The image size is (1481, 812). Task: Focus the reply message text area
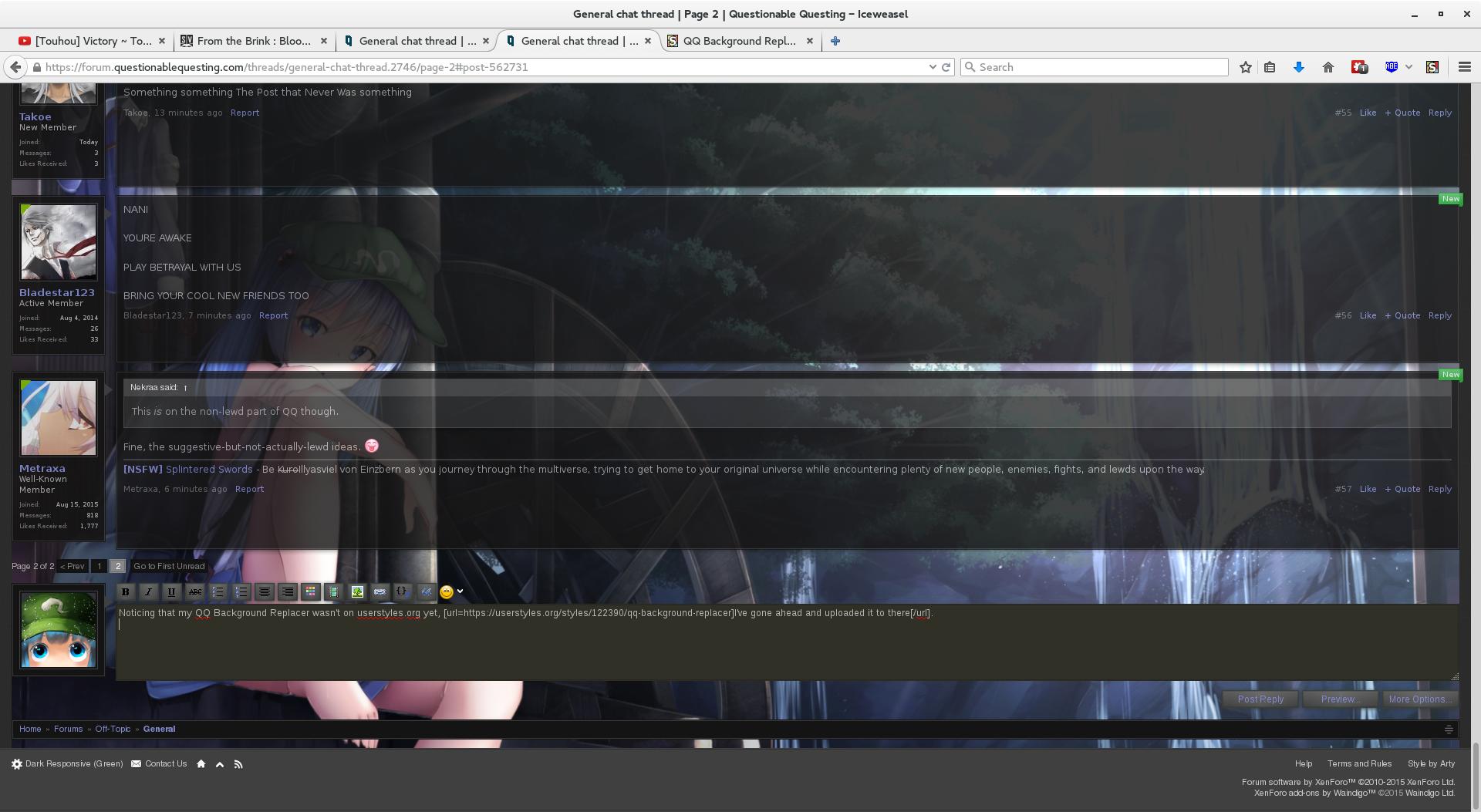pyautogui.click(x=787, y=642)
